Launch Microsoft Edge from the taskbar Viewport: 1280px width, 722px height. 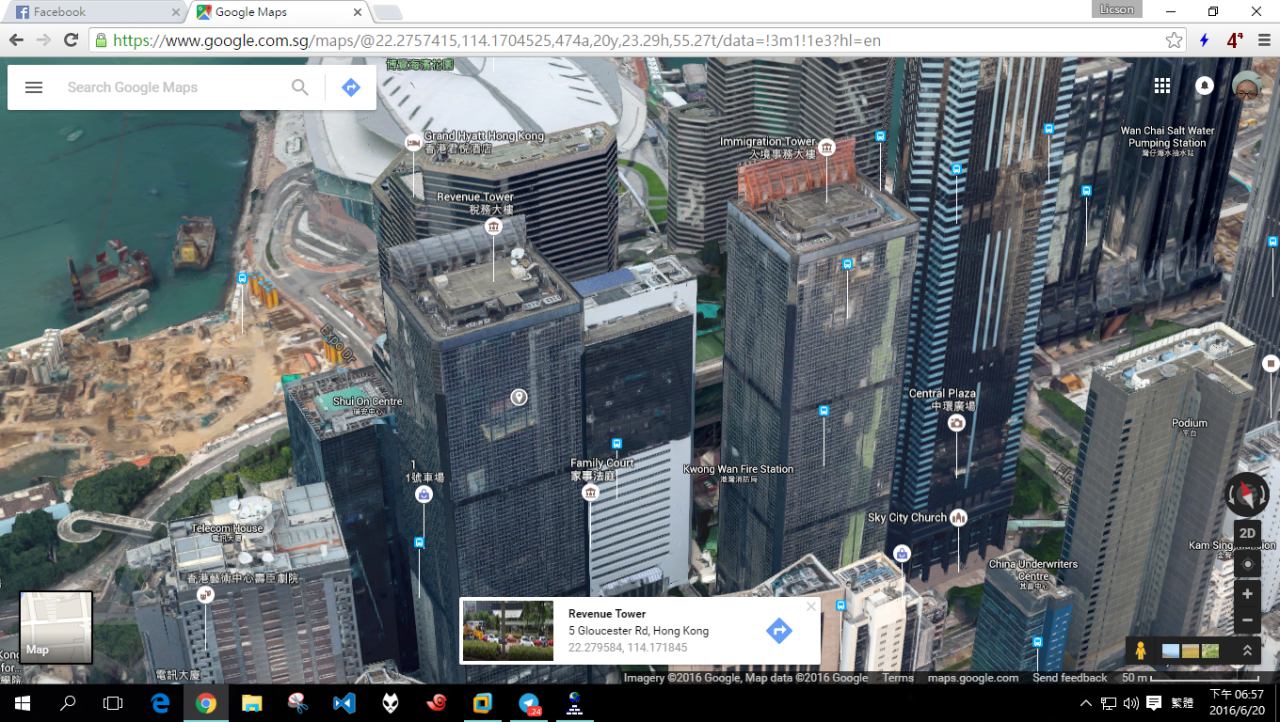click(x=160, y=703)
